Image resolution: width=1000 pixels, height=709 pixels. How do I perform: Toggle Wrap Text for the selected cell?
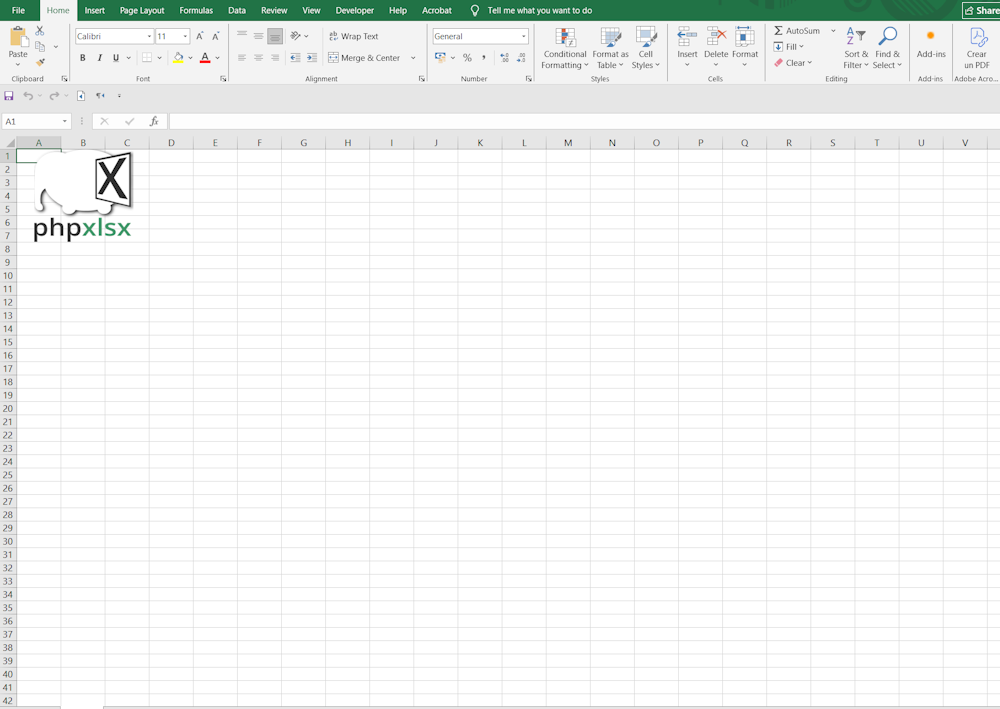click(x=353, y=36)
